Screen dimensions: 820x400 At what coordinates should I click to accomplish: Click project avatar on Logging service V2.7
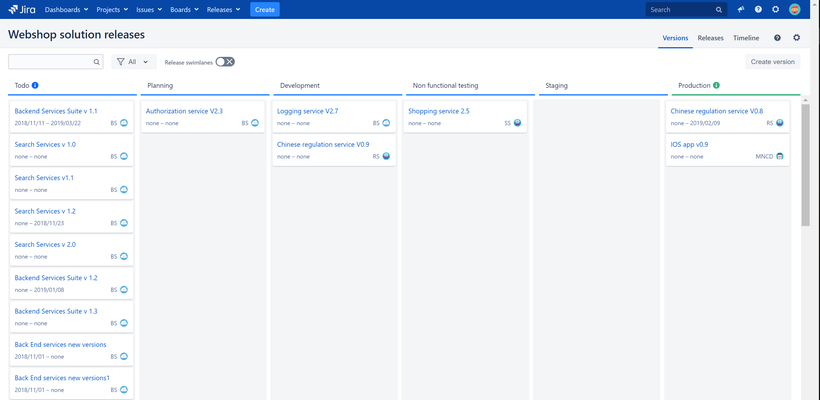(386, 123)
